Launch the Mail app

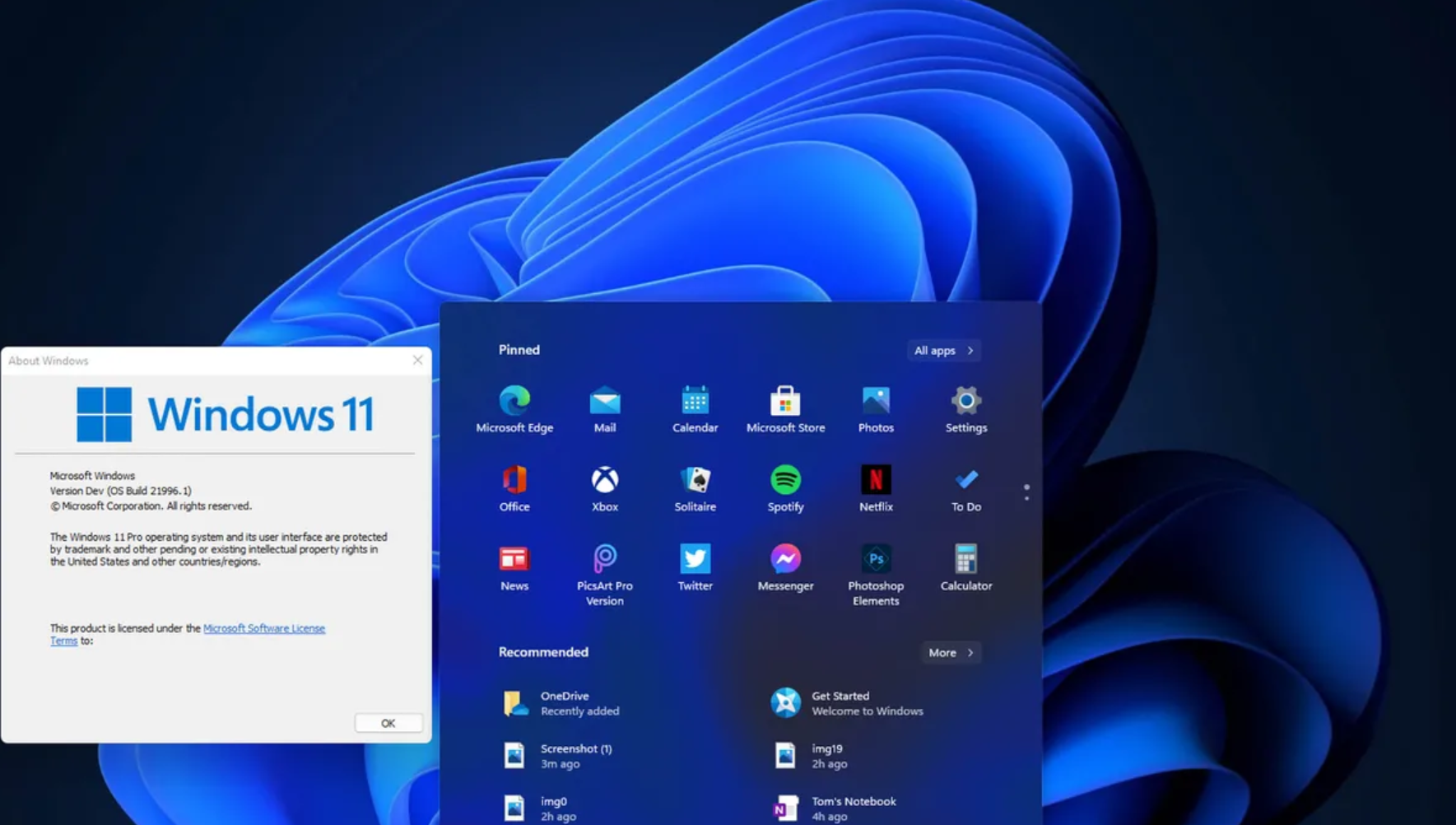coord(605,409)
